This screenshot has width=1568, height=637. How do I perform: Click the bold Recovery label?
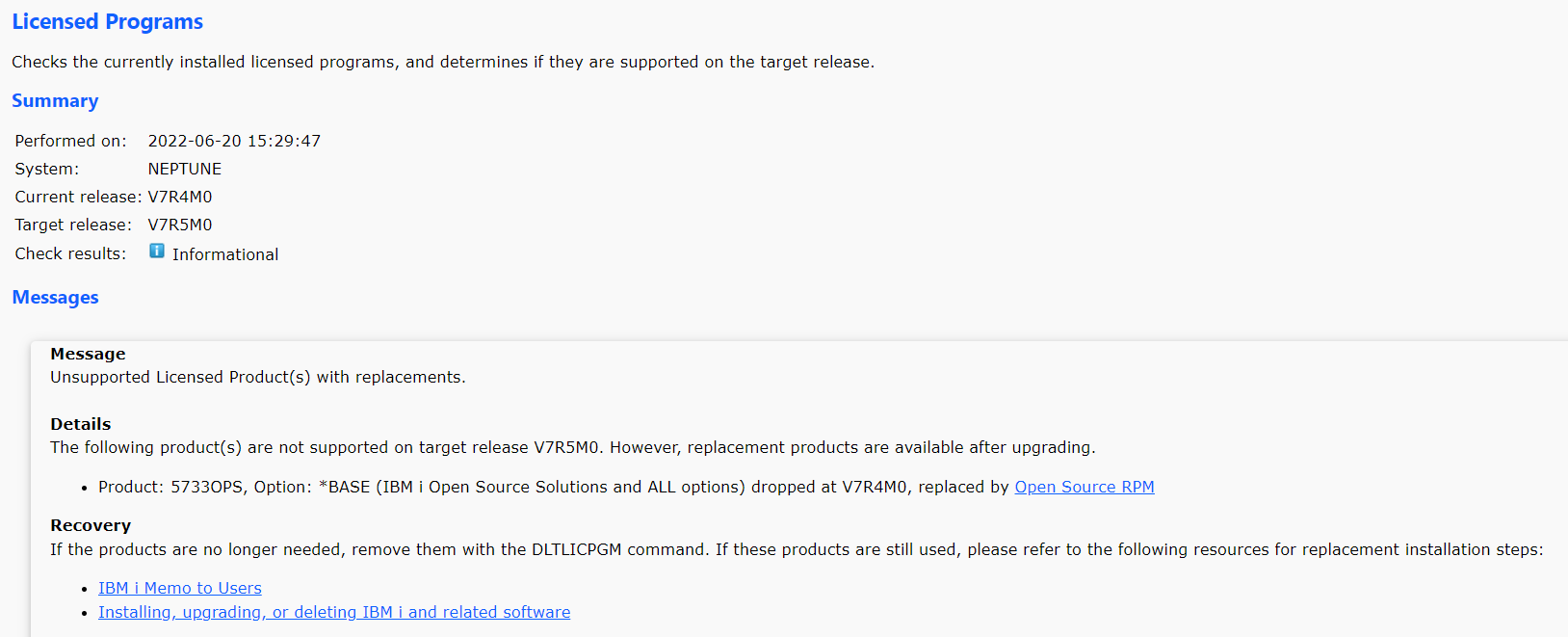tap(91, 525)
